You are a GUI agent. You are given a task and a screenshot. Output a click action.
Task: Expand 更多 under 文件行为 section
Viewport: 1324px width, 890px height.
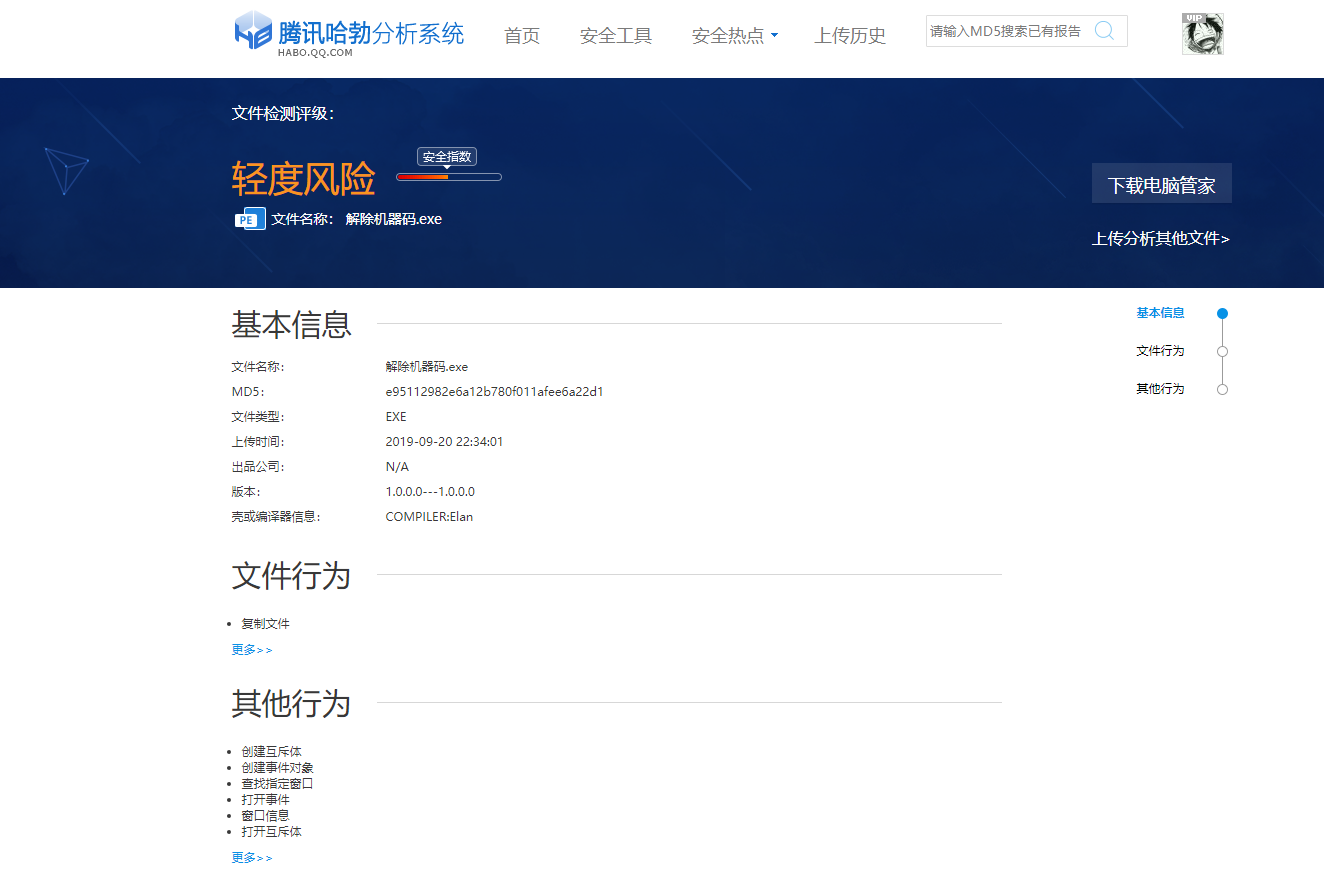(x=251, y=650)
